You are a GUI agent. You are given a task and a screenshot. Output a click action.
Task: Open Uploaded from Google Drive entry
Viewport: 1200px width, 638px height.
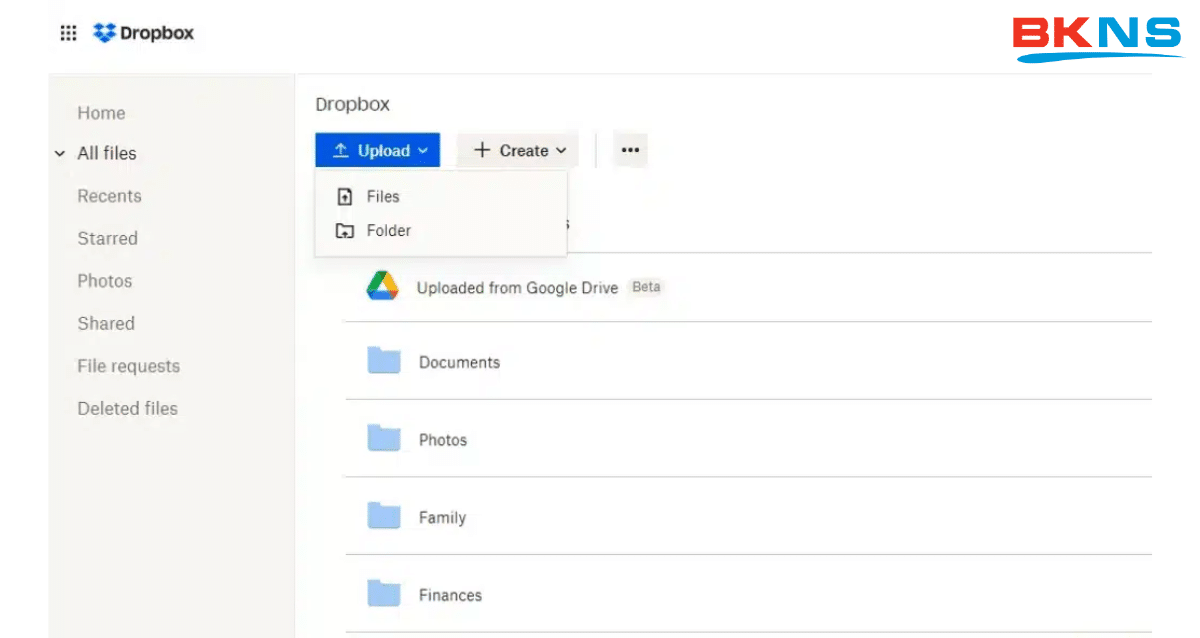[x=517, y=288]
